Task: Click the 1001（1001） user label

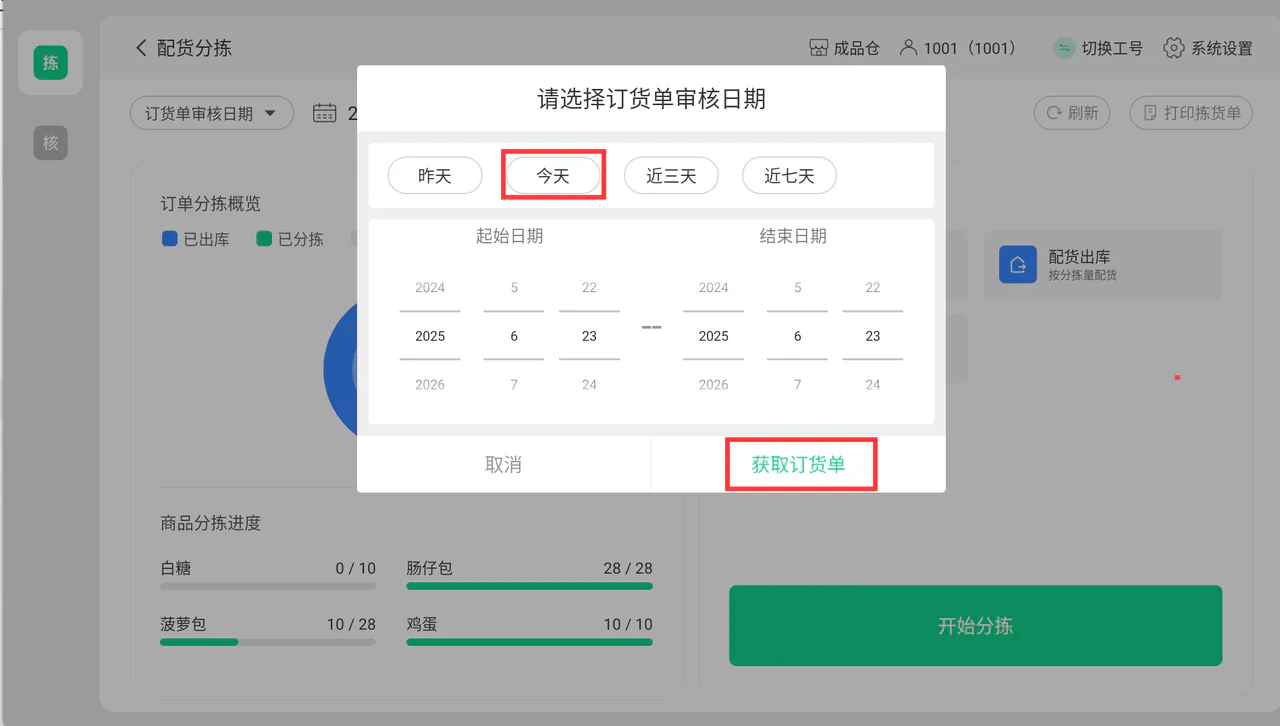Action: click(x=970, y=48)
